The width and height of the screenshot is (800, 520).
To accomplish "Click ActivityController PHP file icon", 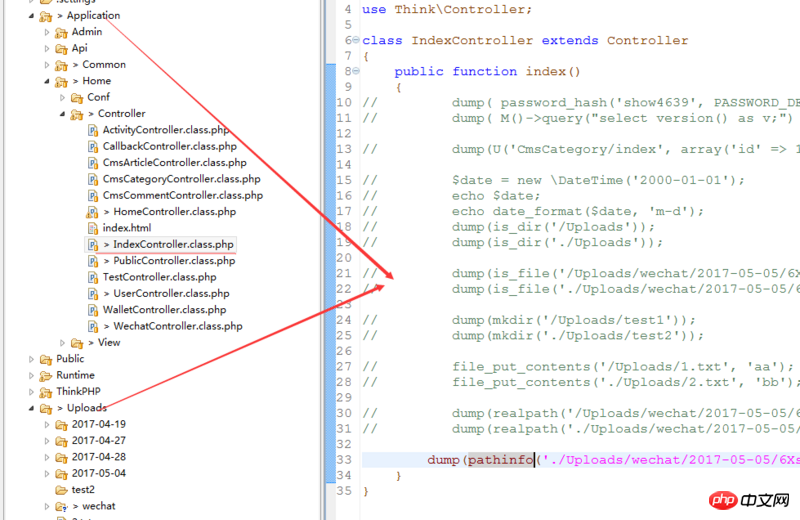I will (93, 131).
